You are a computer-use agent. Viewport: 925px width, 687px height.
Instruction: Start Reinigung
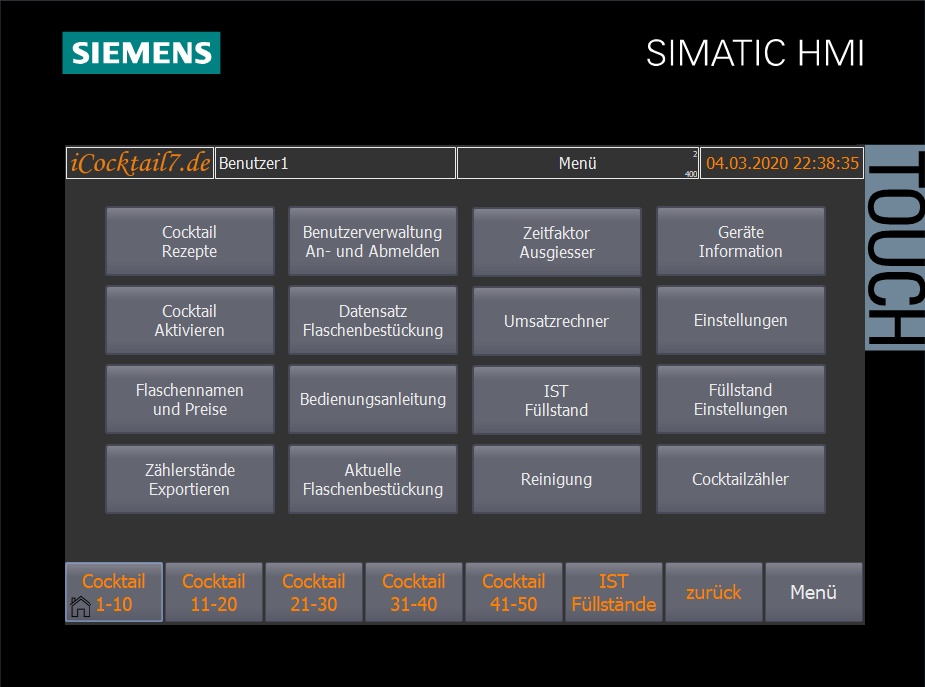pos(556,479)
